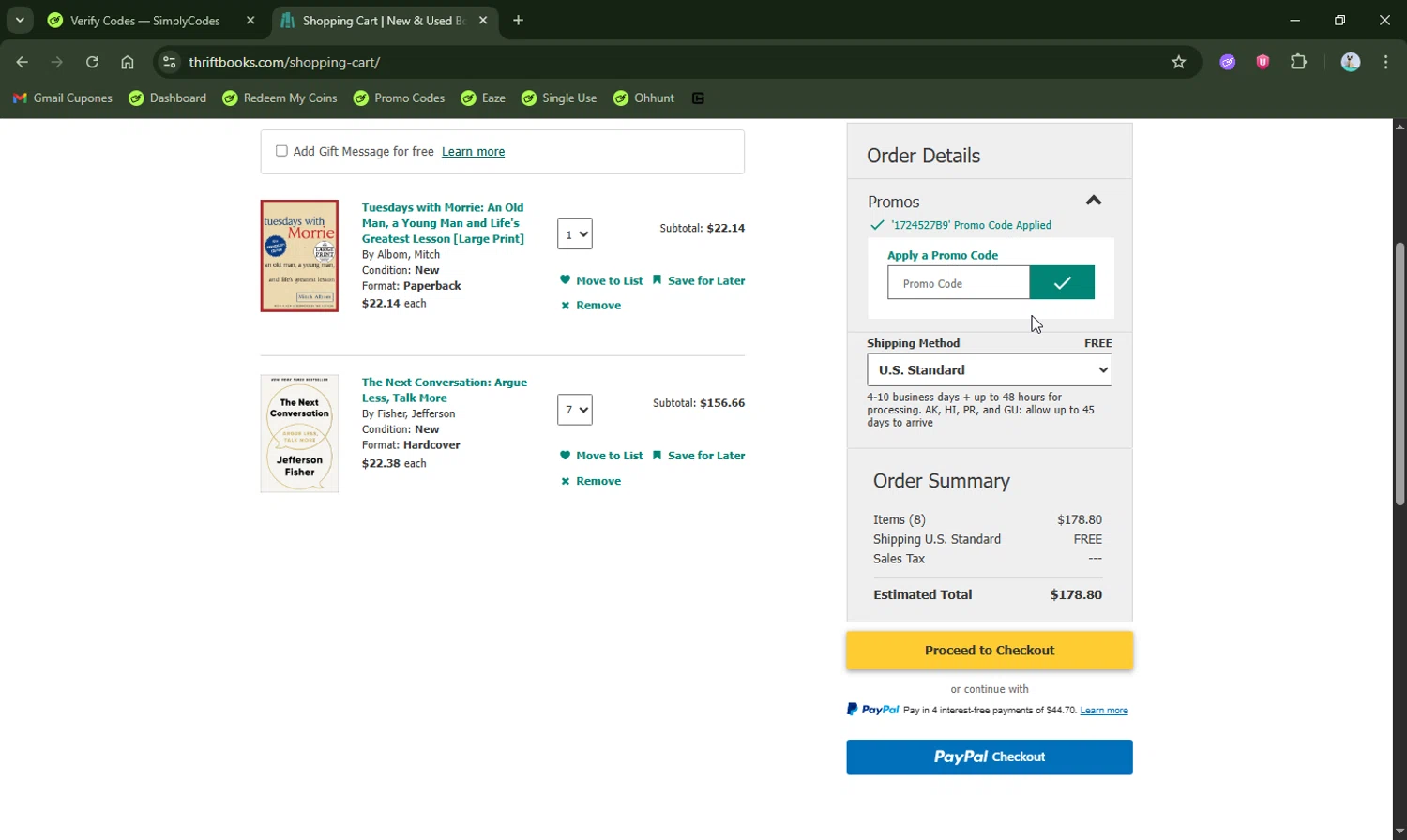Focus the Promo Code input field
Screen dimensions: 1407x840
pyautogui.click(x=959, y=282)
